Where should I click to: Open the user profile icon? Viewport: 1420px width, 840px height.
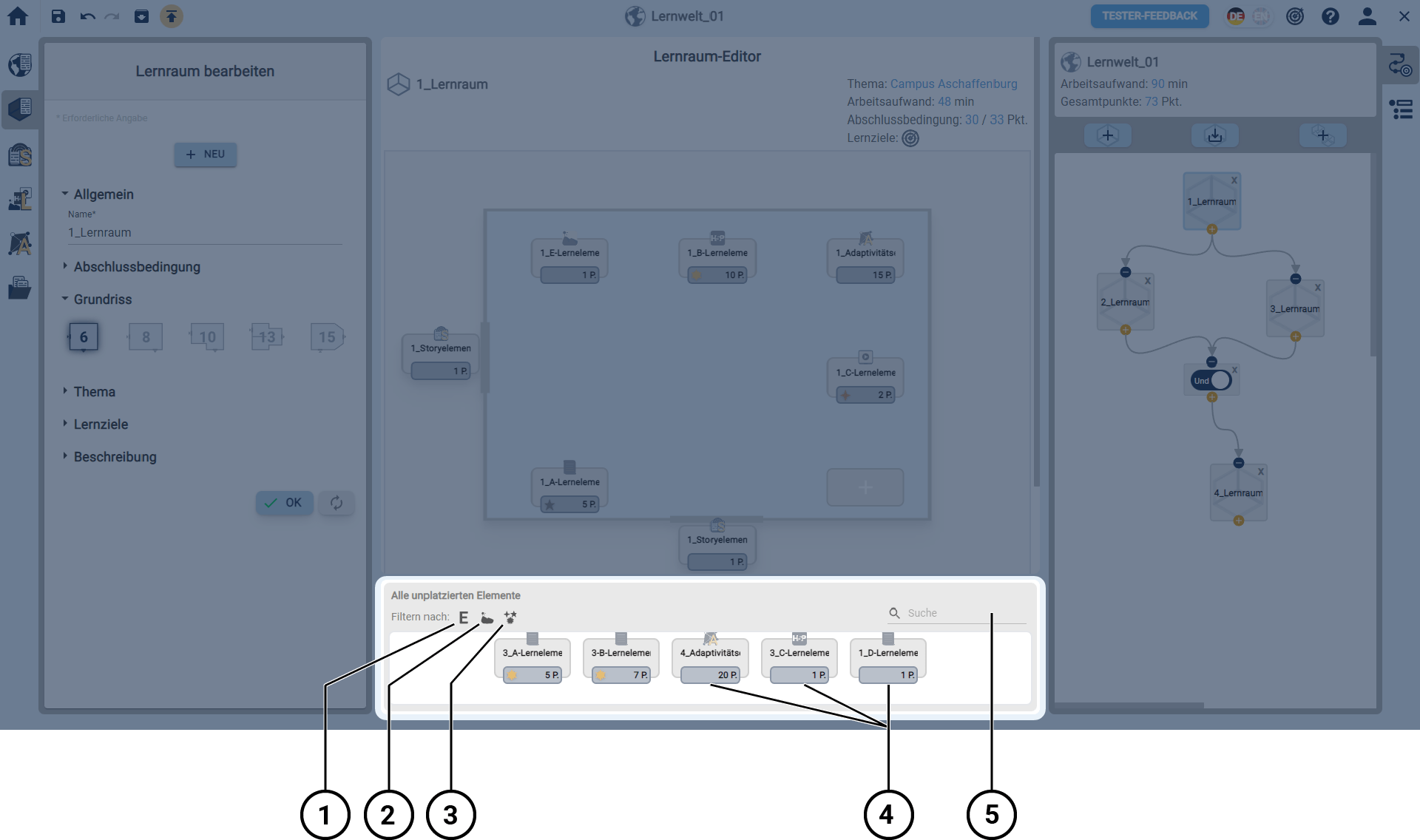[x=1367, y=16]
